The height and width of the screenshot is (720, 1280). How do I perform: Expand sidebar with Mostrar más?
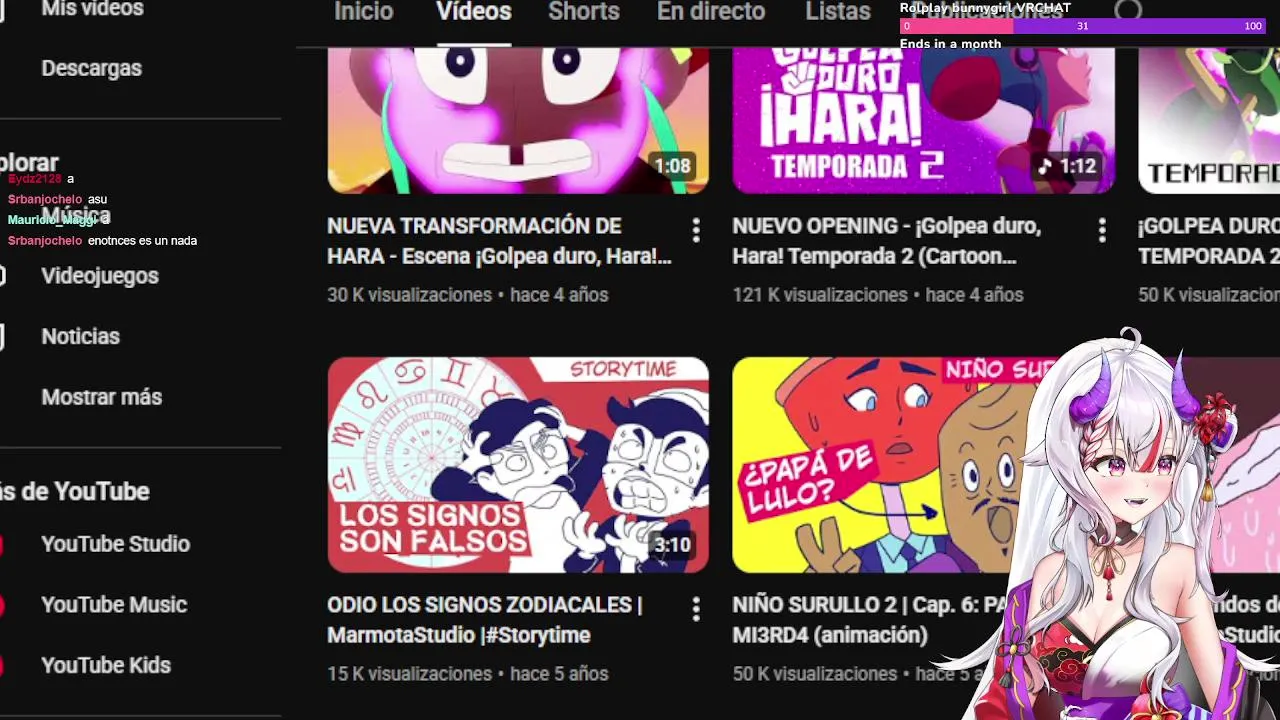(101, 397)
